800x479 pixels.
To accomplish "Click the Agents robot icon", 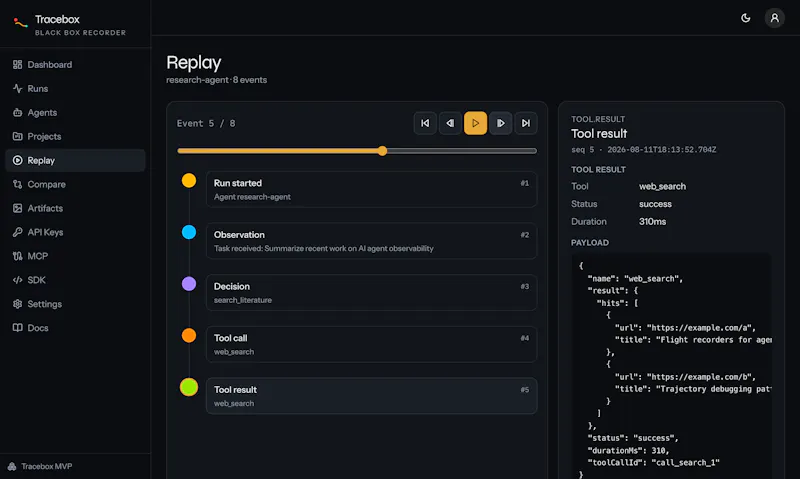I will [x=17, y=112].
